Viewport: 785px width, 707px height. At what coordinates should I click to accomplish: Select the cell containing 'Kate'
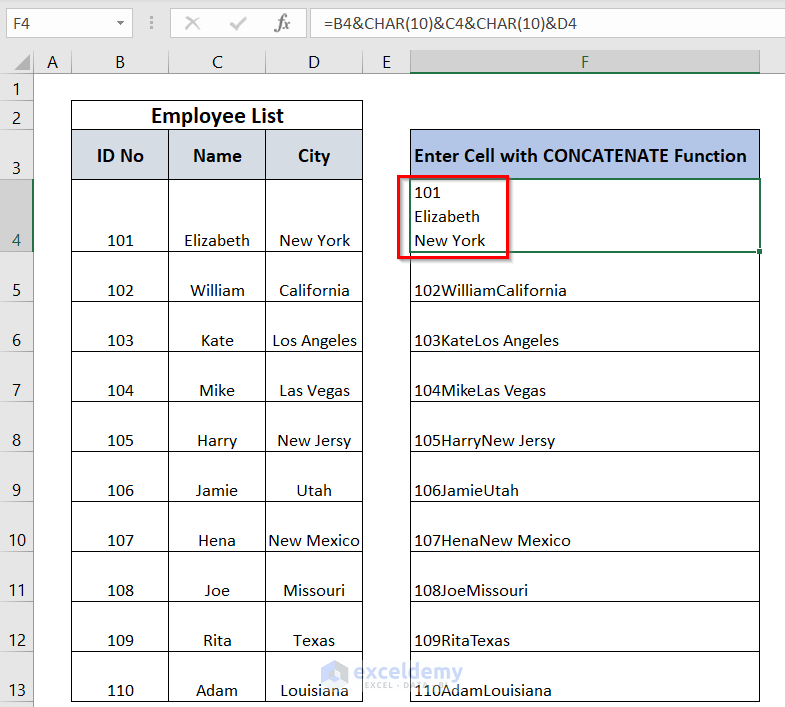click(x=217, y=327)
